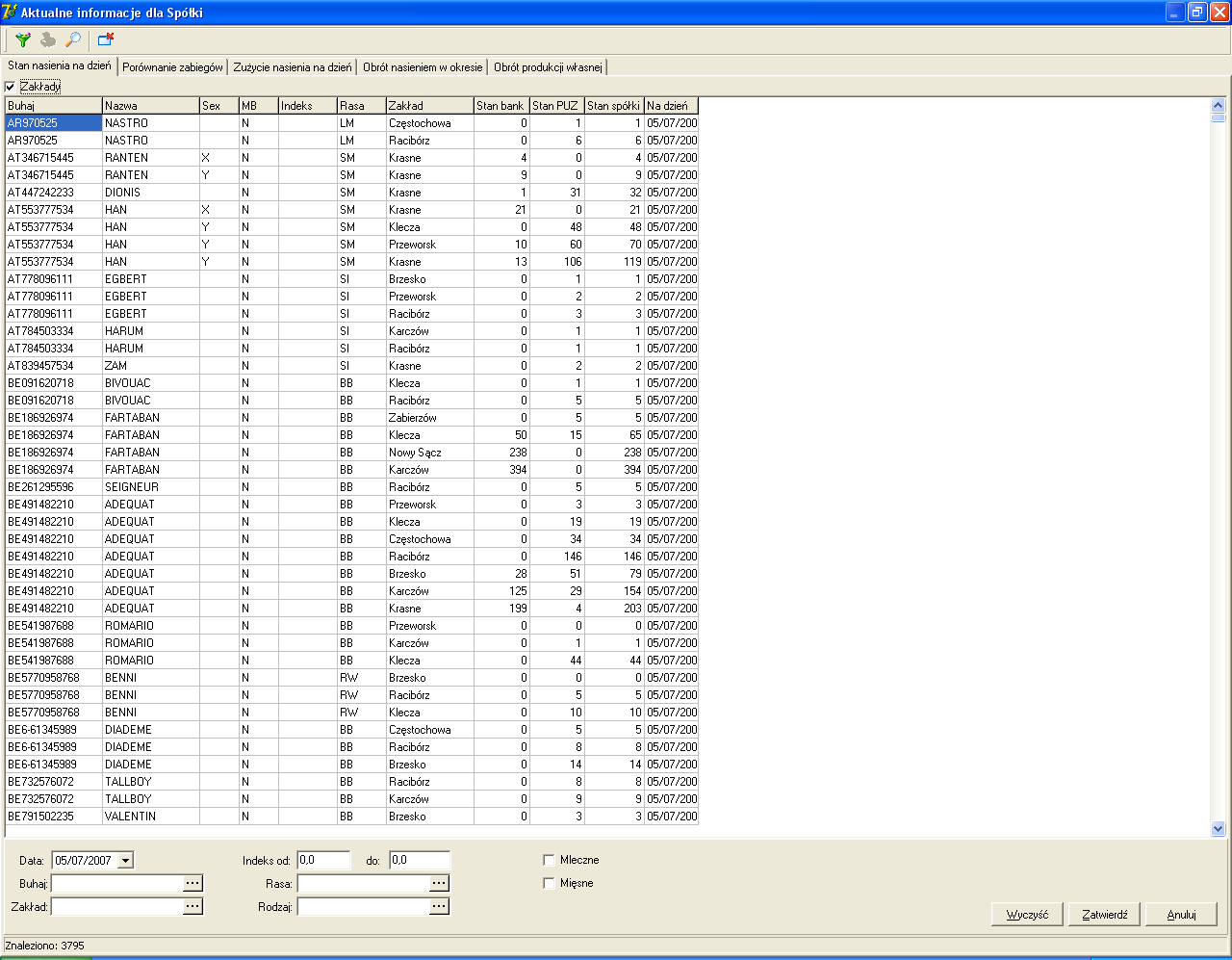Select the DIONIS name cell
The height and width of the screenshot is (960, 1232).
pos(151,193)
